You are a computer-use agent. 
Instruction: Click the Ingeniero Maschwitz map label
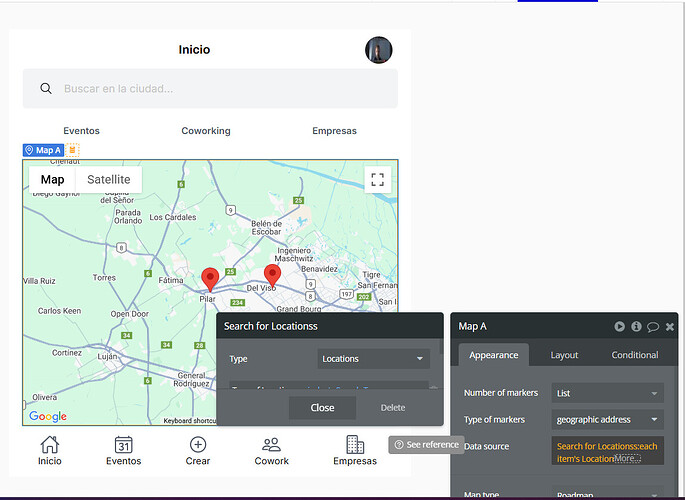[x=294, y=255]
